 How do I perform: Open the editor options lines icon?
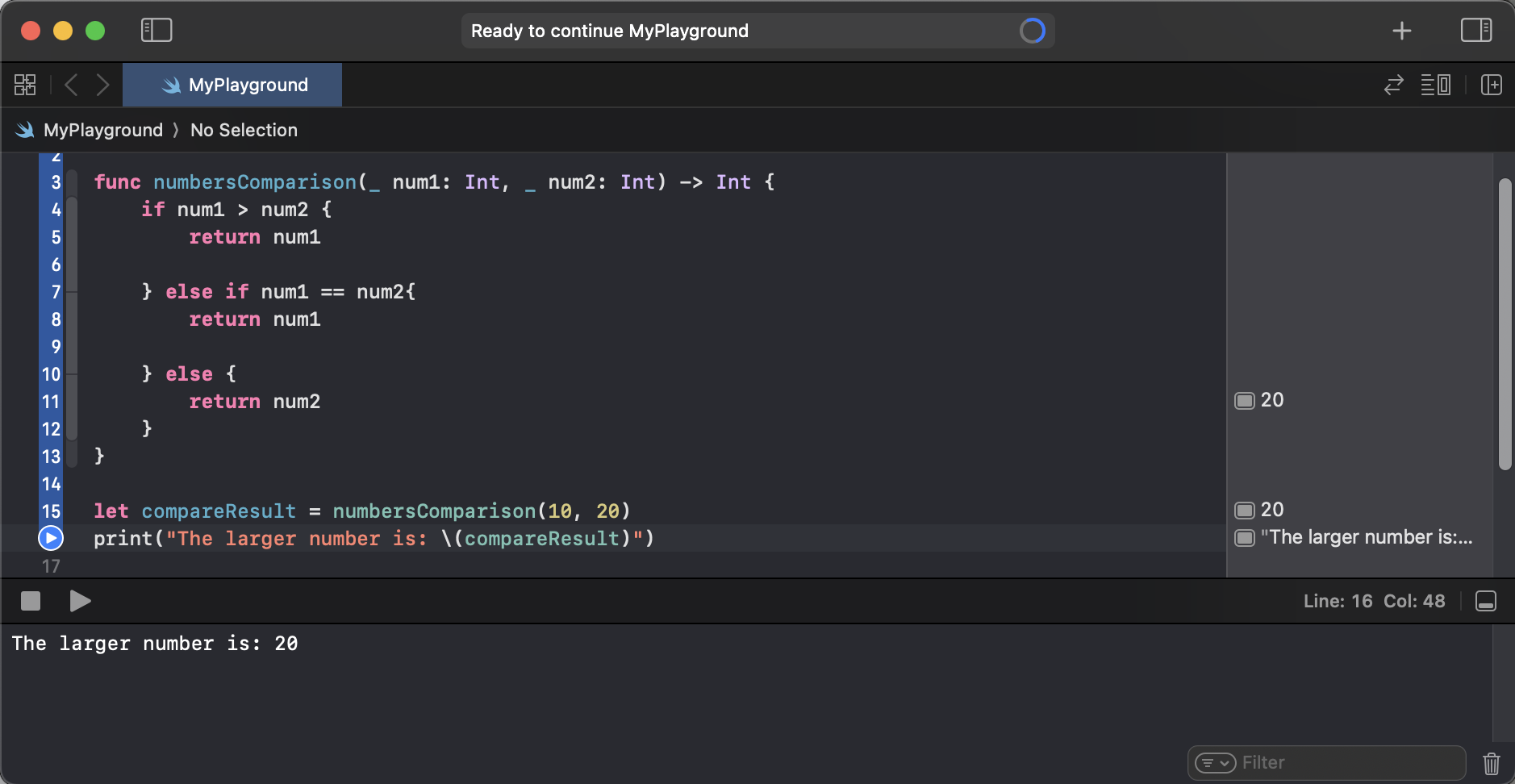pos(1435,85)
